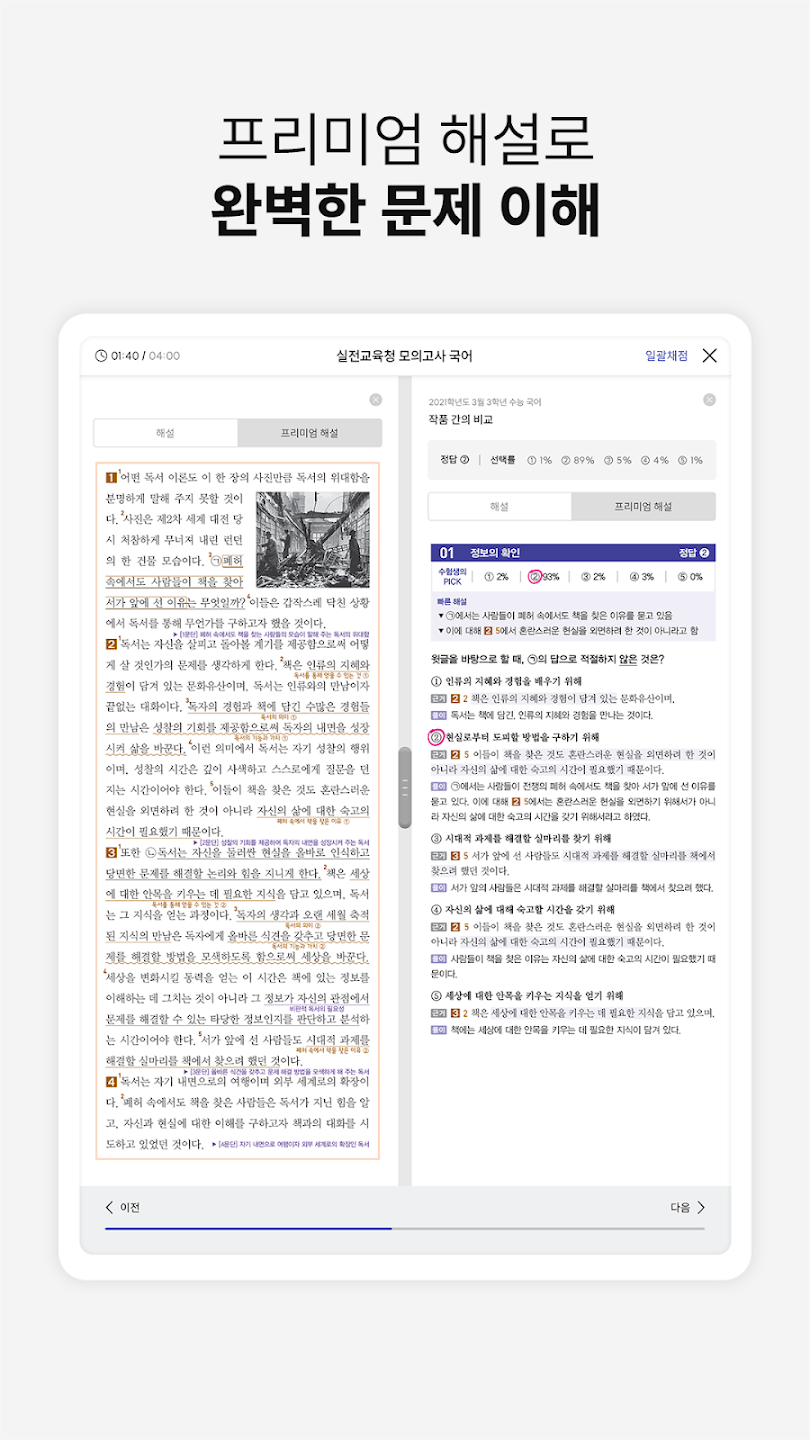Click the ② 89% selection rate

(x=578, y=460)
